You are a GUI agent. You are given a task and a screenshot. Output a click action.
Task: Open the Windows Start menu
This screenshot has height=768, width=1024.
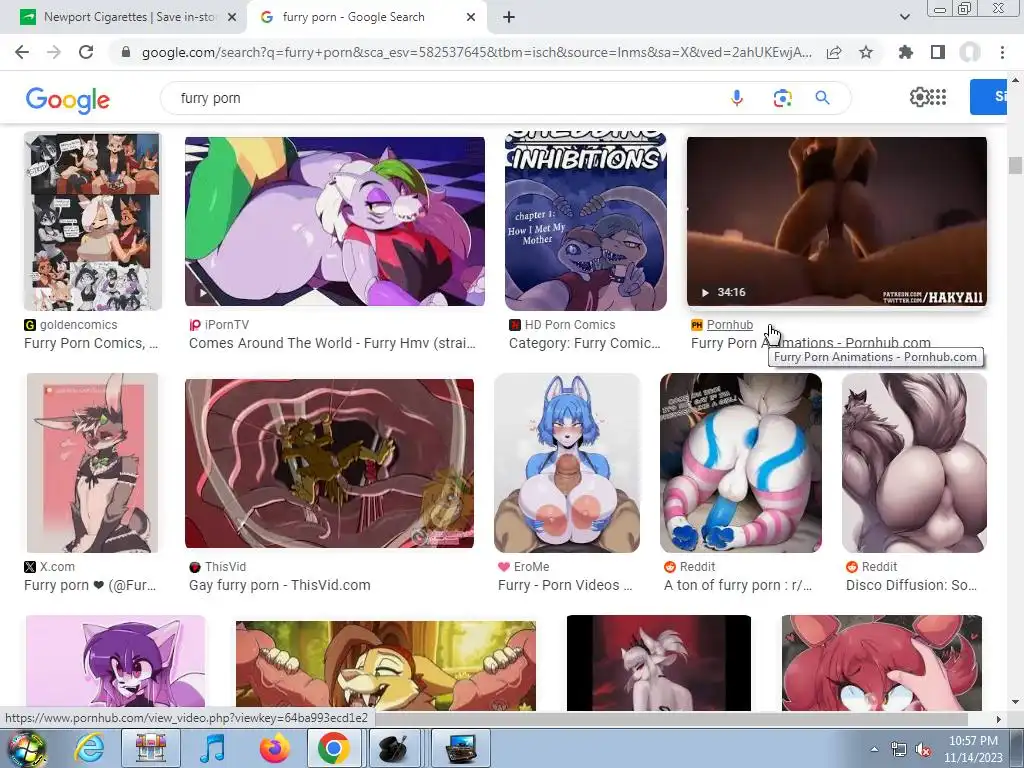[x=25, y=748]
